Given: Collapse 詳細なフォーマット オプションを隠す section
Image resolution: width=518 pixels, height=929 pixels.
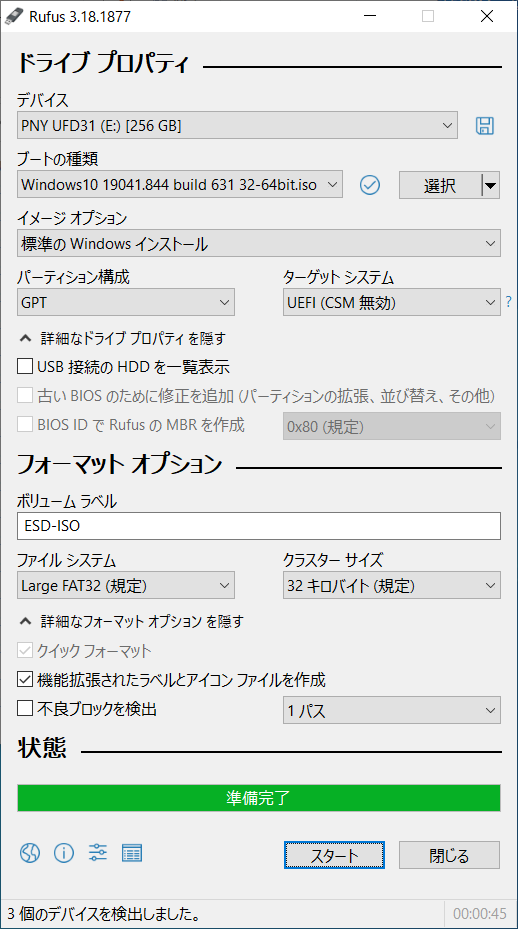Looking at the screenshot, I should point(132,622).
